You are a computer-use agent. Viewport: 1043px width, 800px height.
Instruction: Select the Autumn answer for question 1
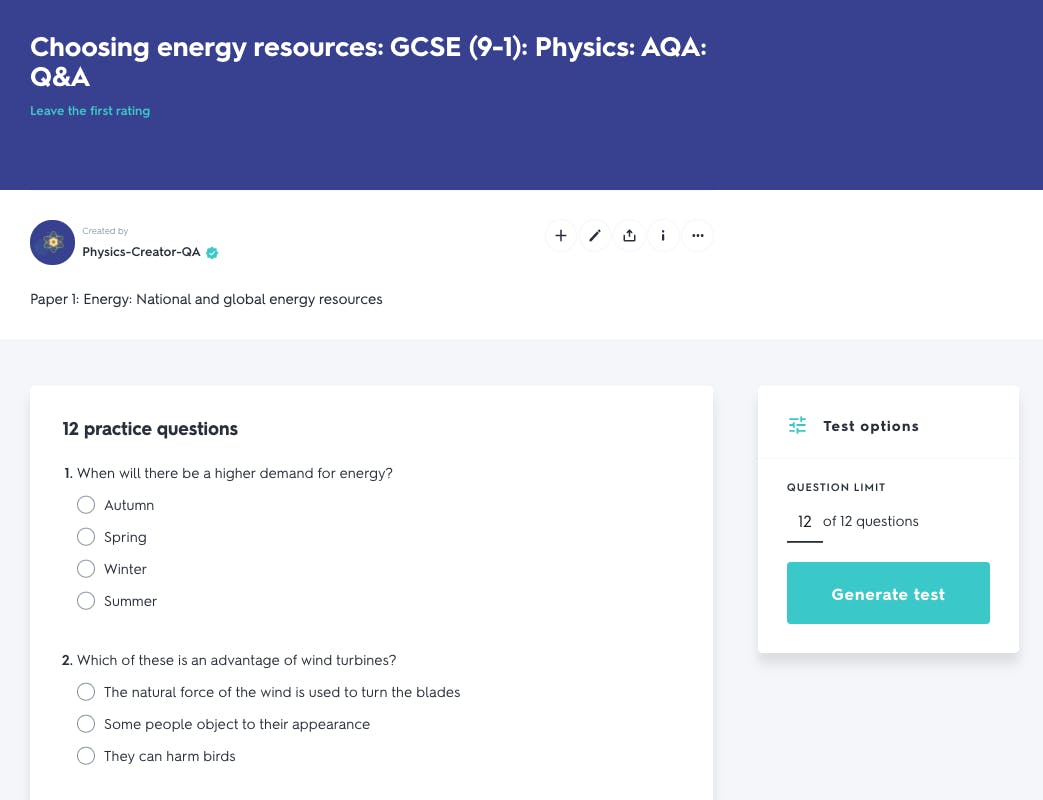coord(86,504)
